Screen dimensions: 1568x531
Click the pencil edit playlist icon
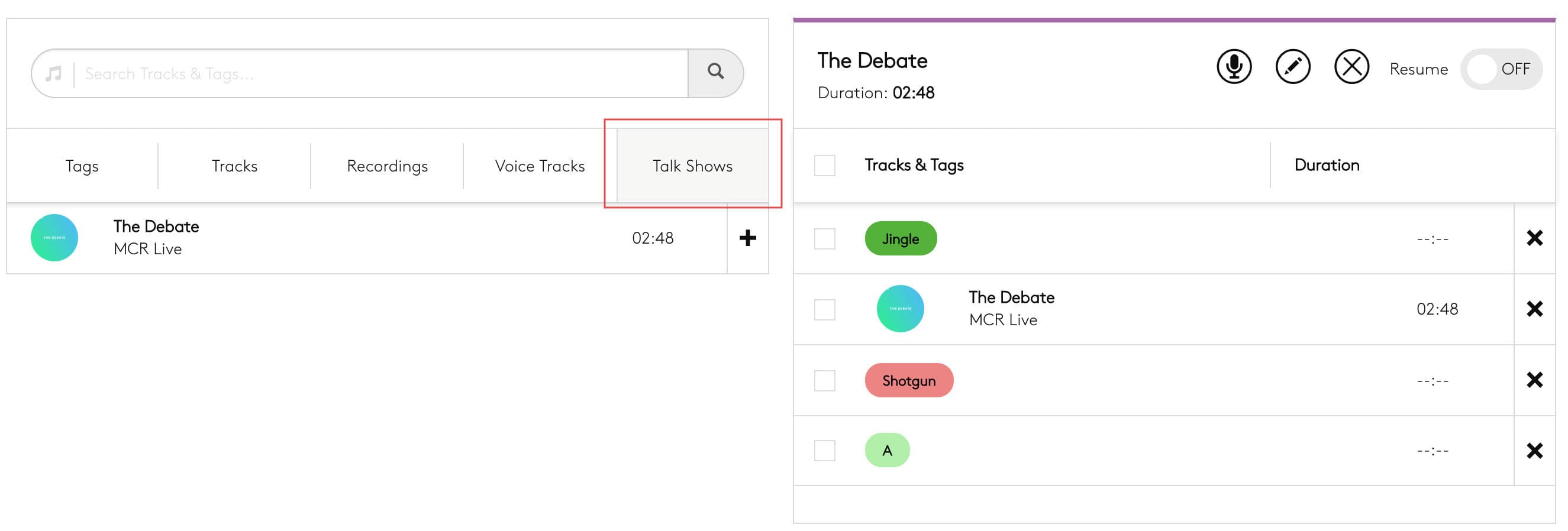pyautogui.click(x=1292, y=66)
